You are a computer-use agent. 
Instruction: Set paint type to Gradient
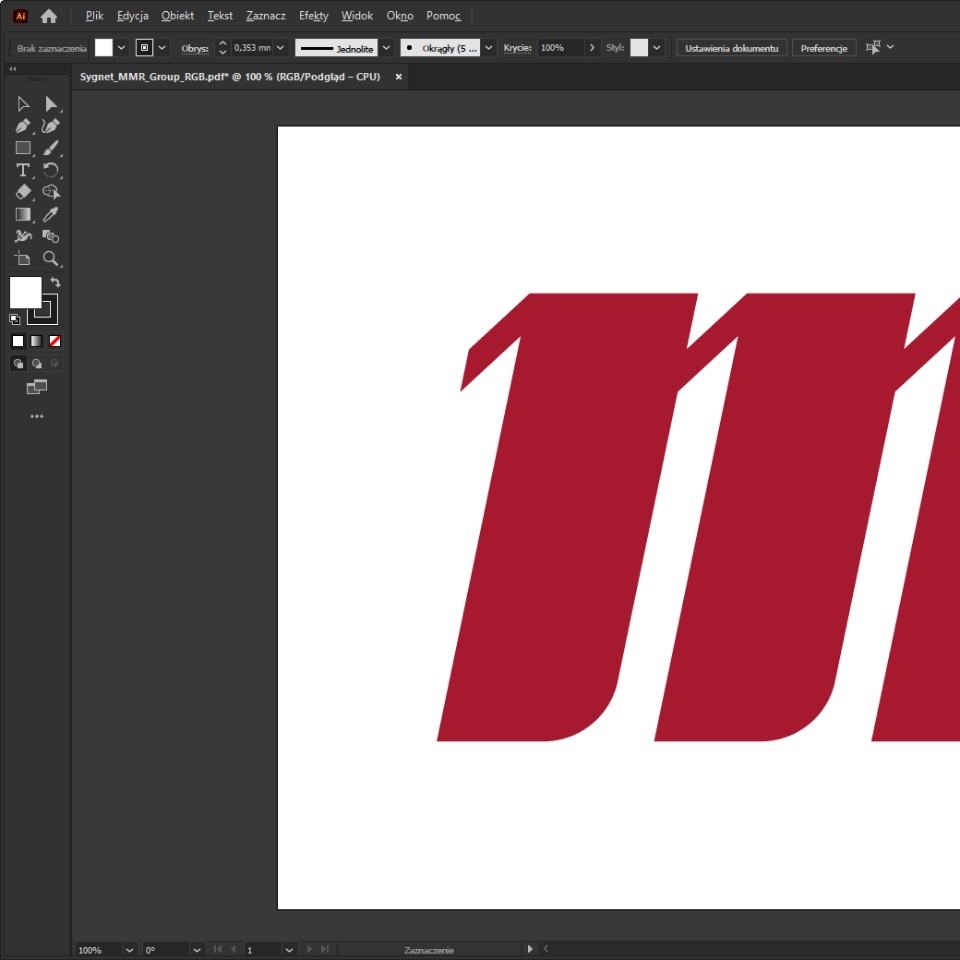[x=36, y=342]
